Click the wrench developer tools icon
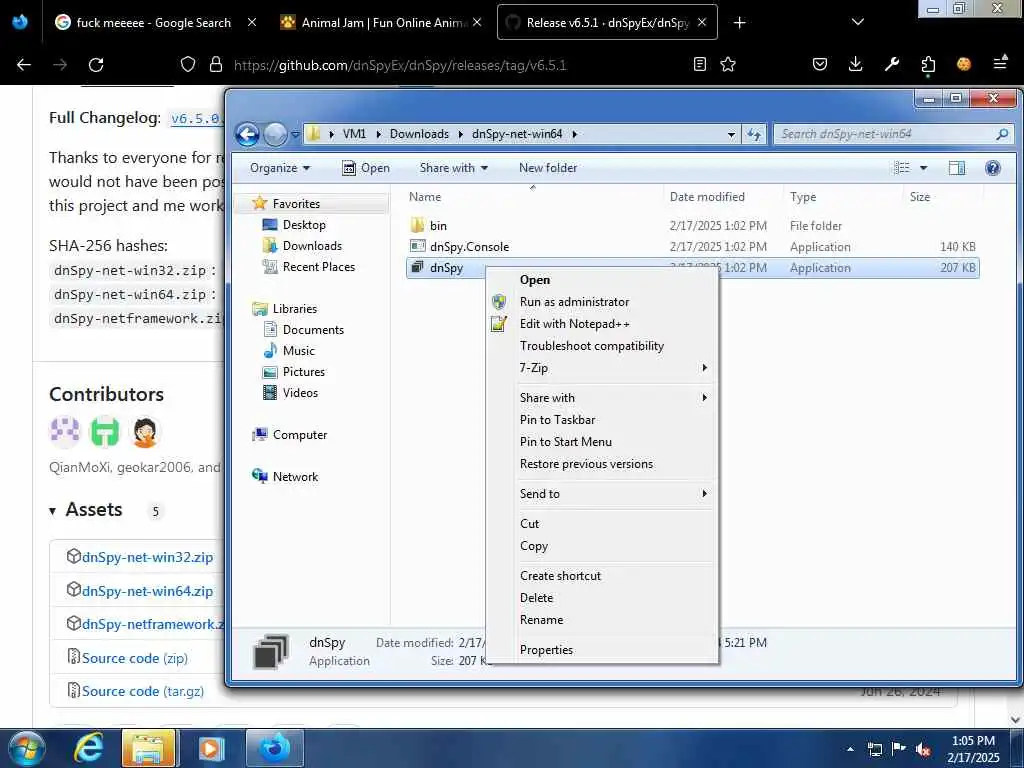 [x=891, y=64]
